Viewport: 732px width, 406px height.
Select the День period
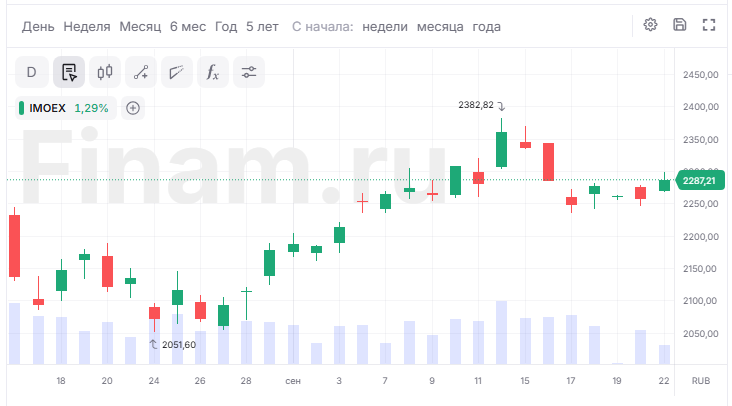coord(38,27)
